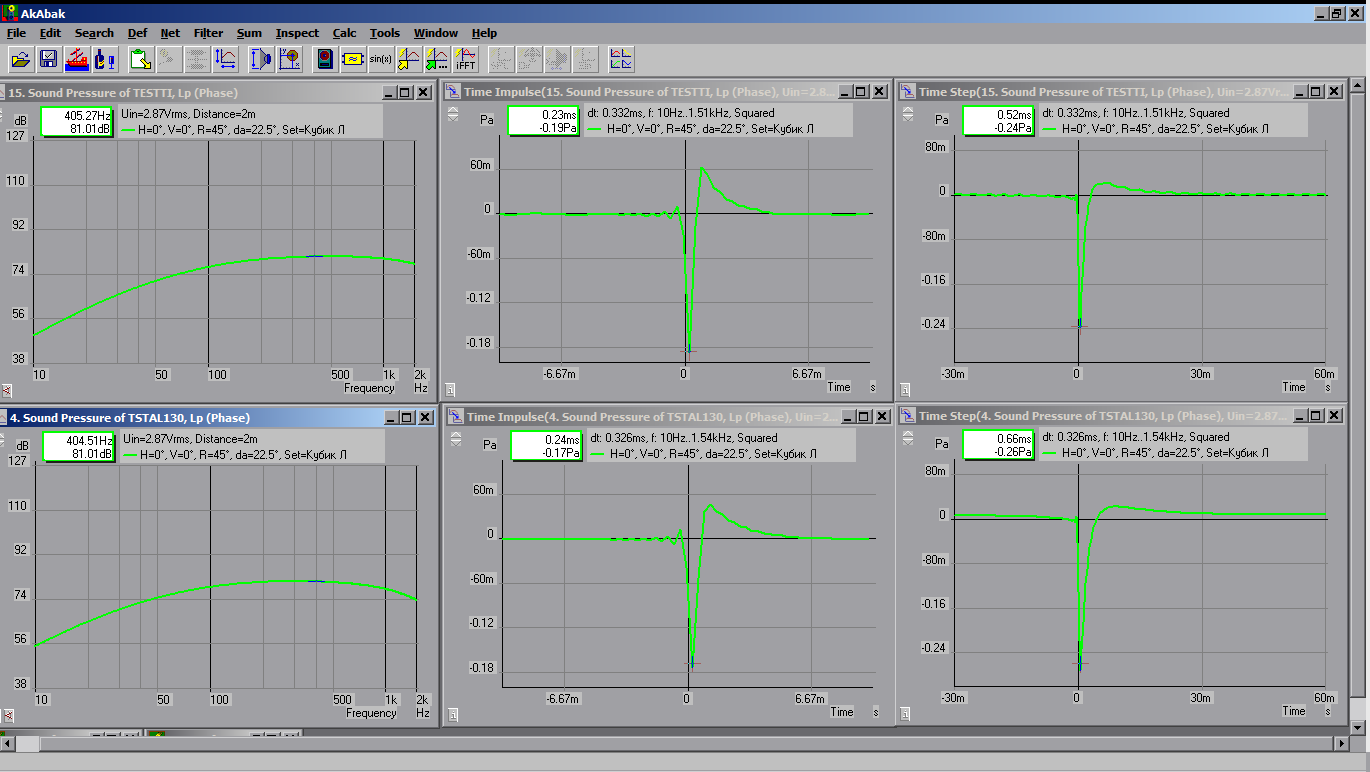Image resolution: width=1370 pixels, height=772 pixels.
Task: Click the multi-graph tile windows icon
Action: point(621,60)
